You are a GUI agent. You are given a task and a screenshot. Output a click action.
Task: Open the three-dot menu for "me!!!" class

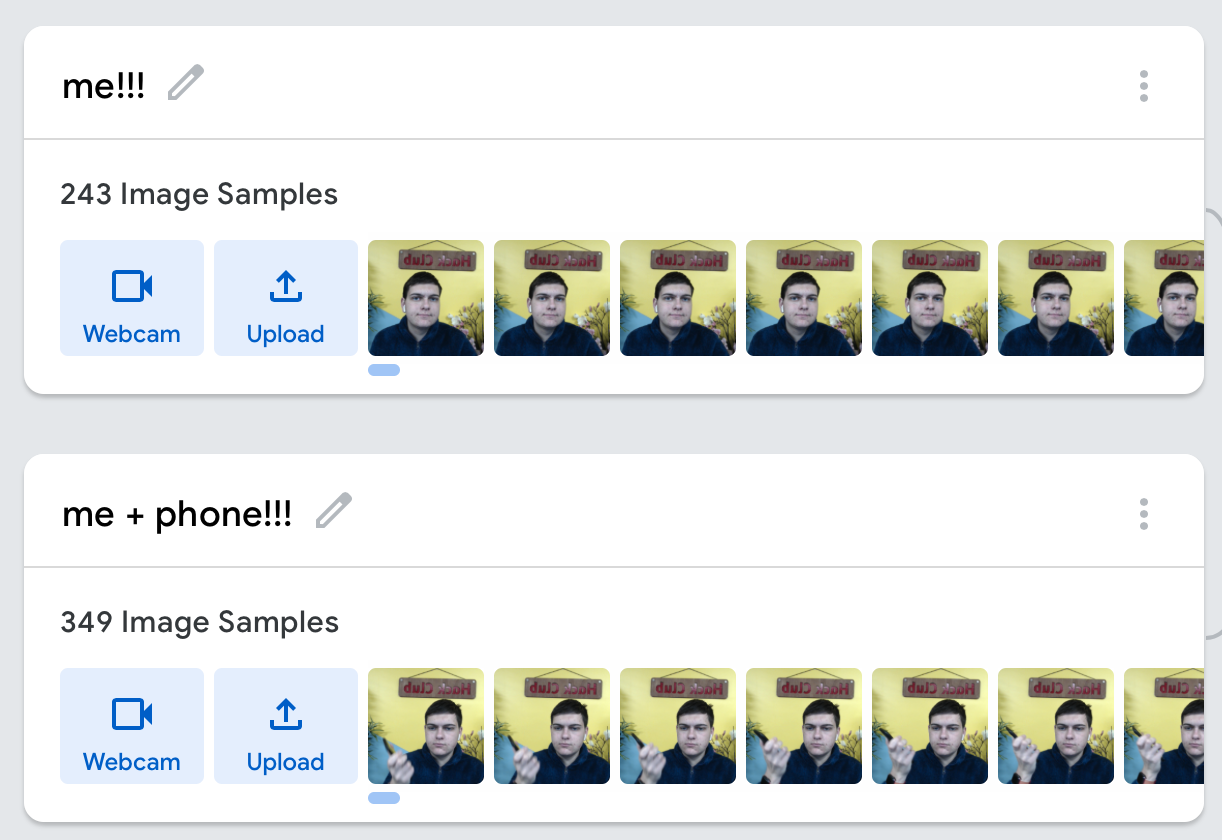click(x=1144, y=86)
